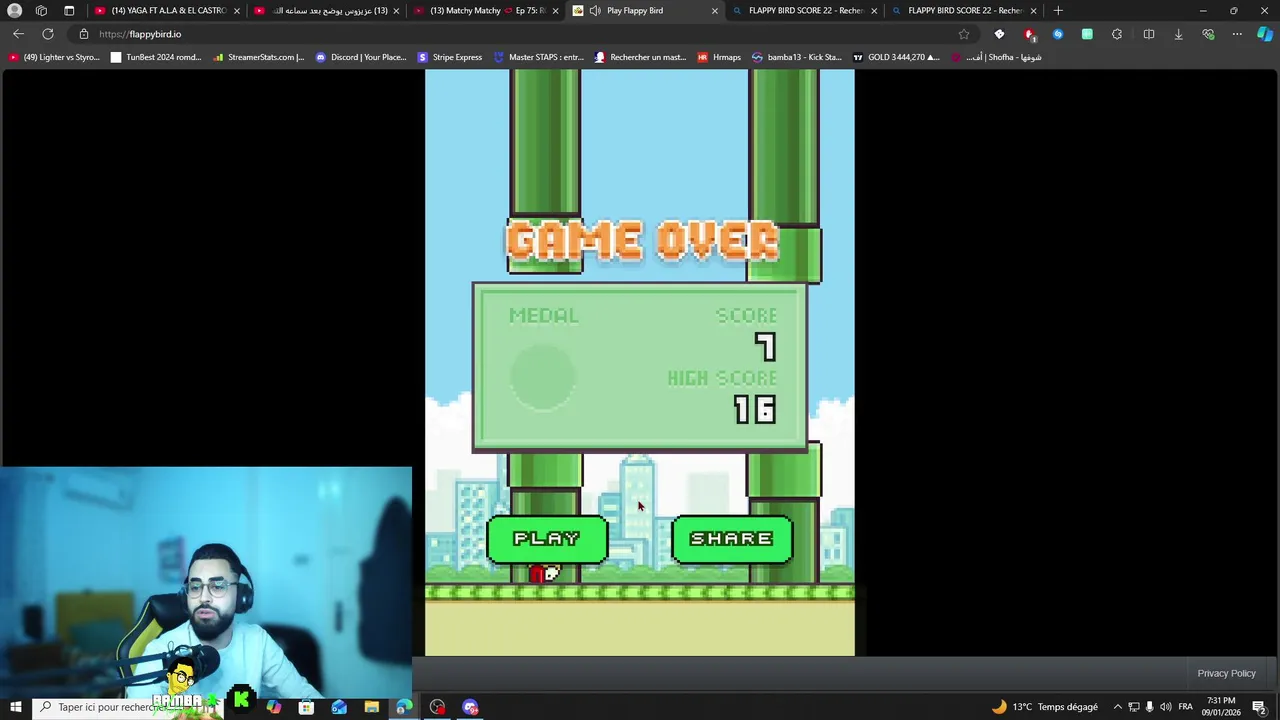Click the SHARE button in the game
The image size is (1280, 720).
[x=732, y=539]
